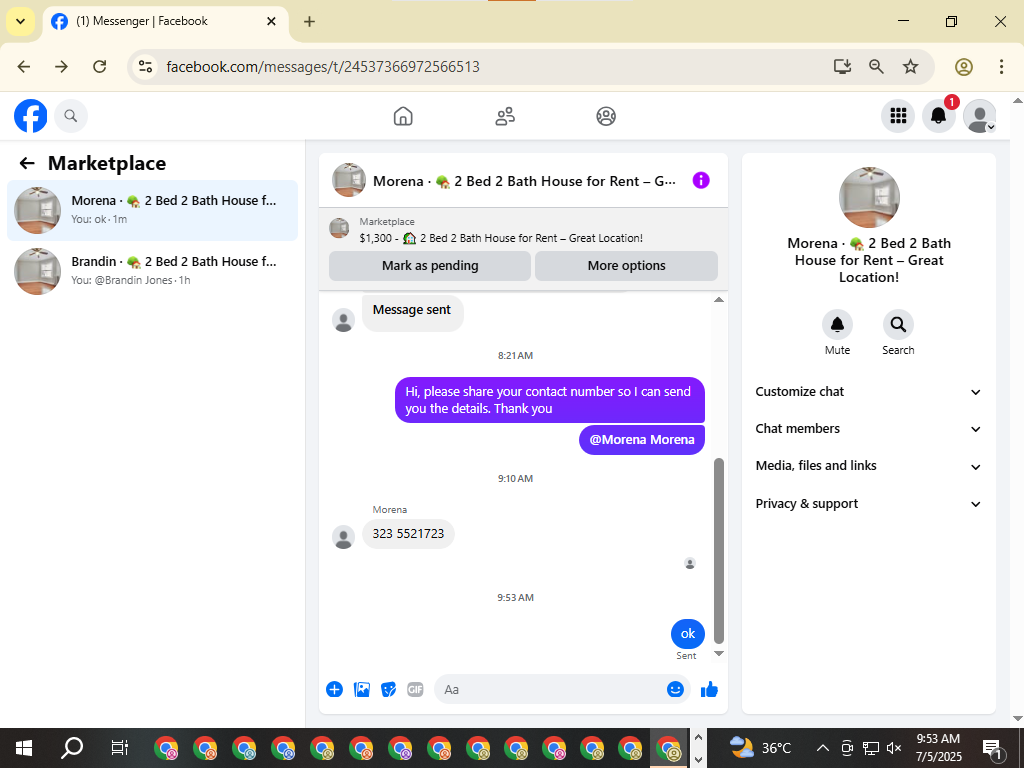The width and height of the screenshot is (1024, 768).
Task: Click Mark as pending button
Action: click(x=430, y=266)
